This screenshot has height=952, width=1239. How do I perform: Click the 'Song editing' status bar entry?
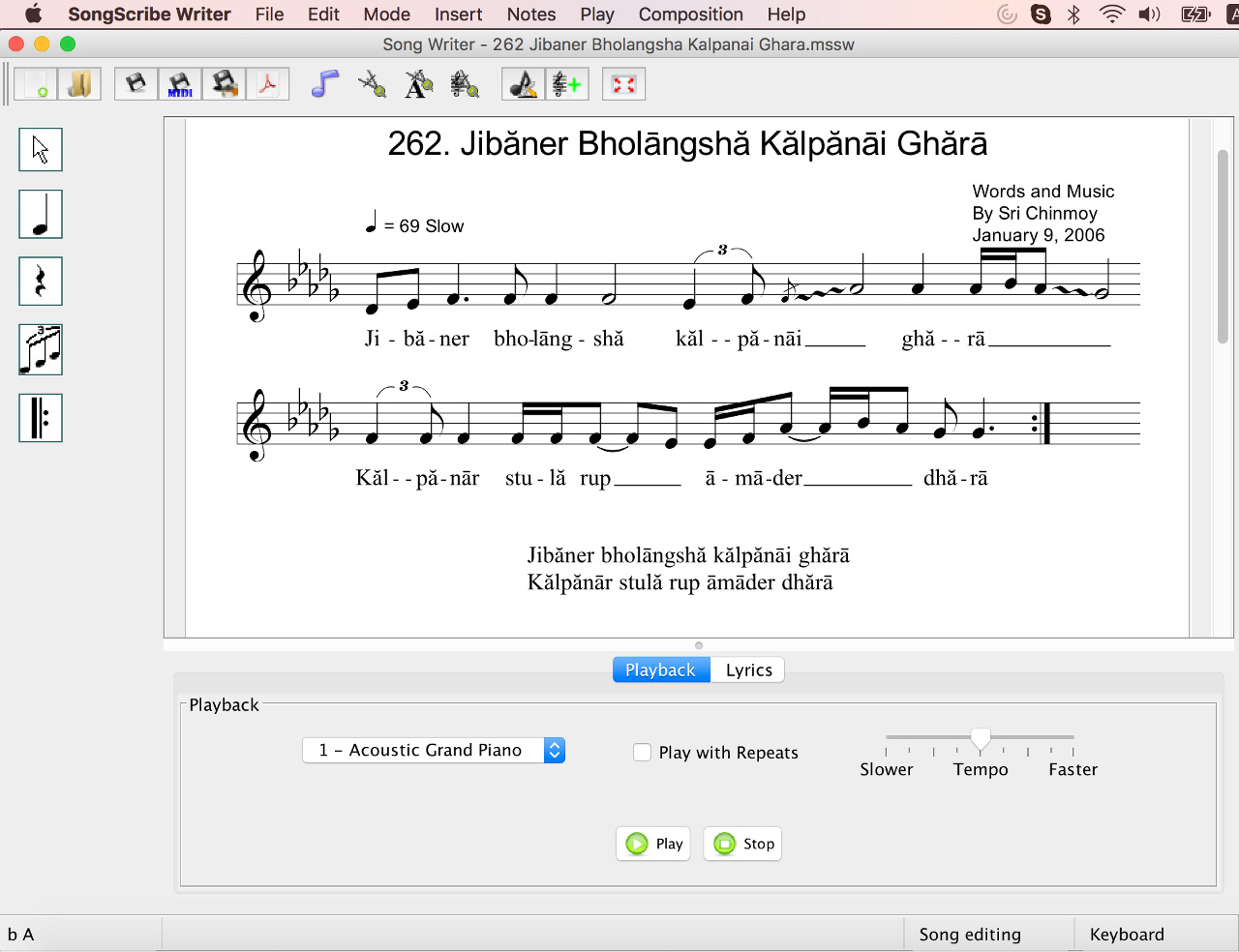click(x=970, y=935)
